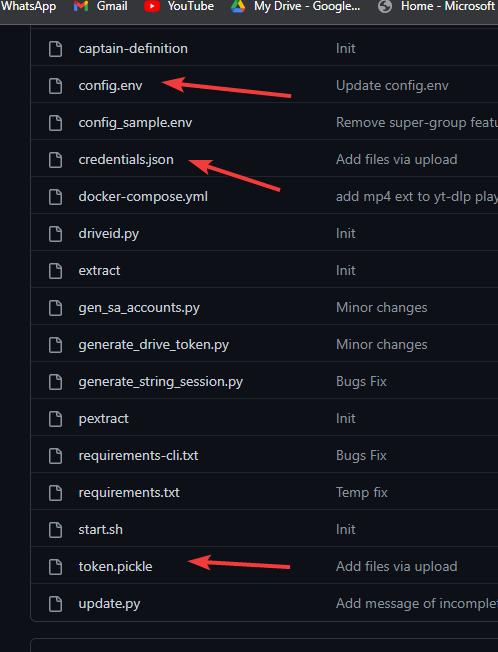Open the driveid.py file
The image size is (498, 652).
(x=108, y=234)
